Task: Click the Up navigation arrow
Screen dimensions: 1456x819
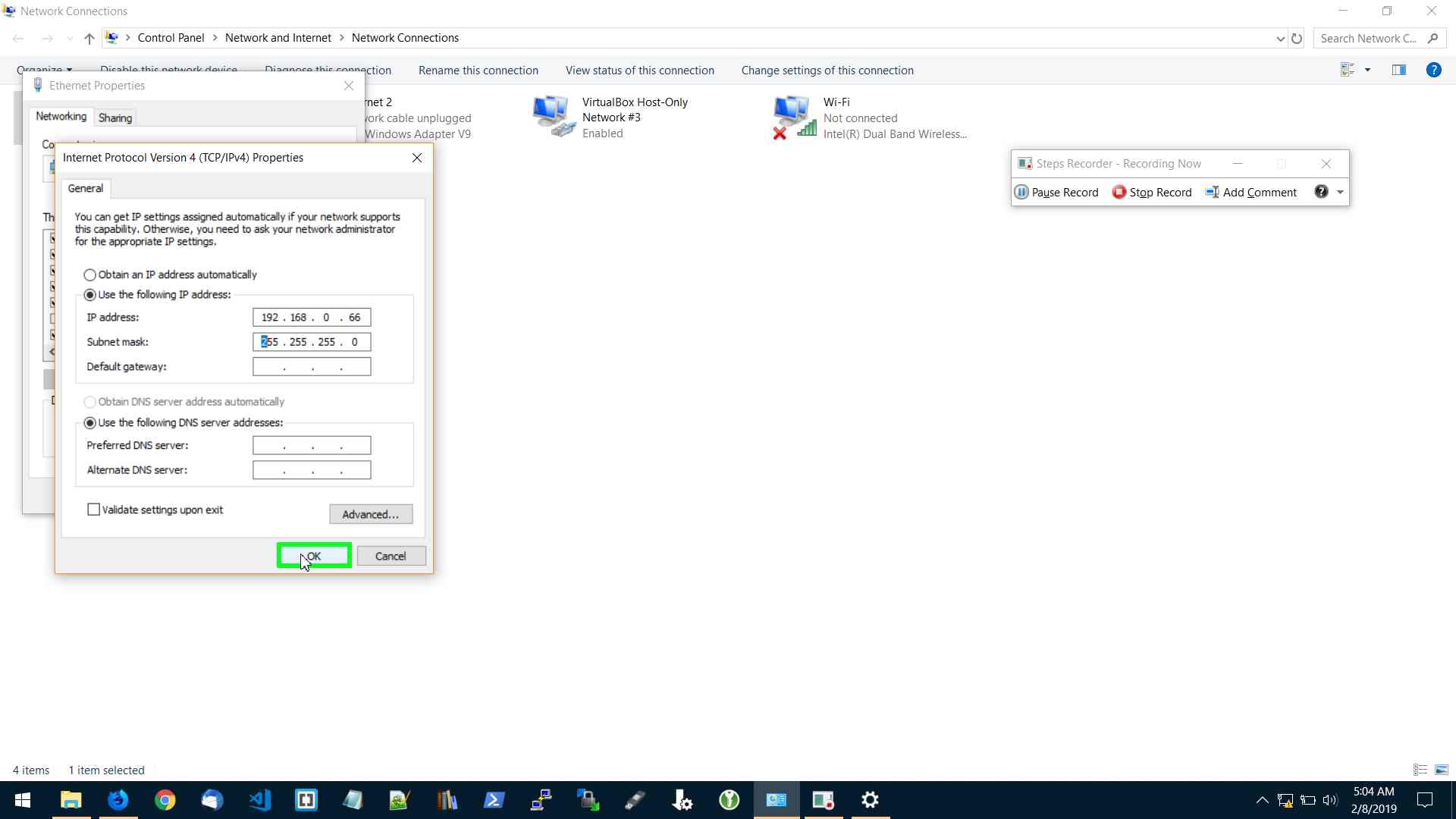Action: (89, 39)
